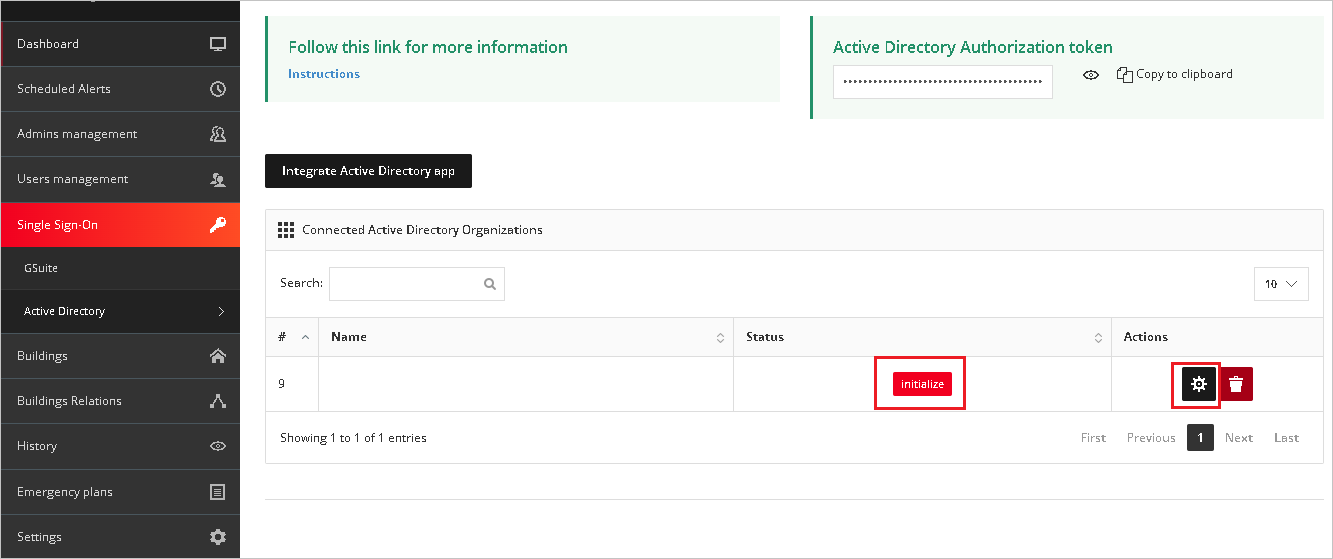
Task: Show the authorization token with eye icon
Action: (1091, 75)
